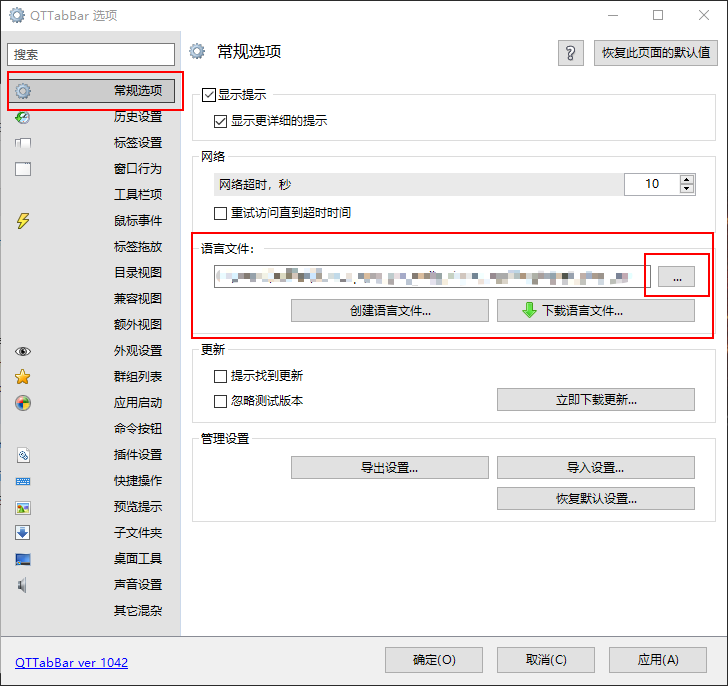Click the colorful orb icon beside 应用启动

[23, 403]
